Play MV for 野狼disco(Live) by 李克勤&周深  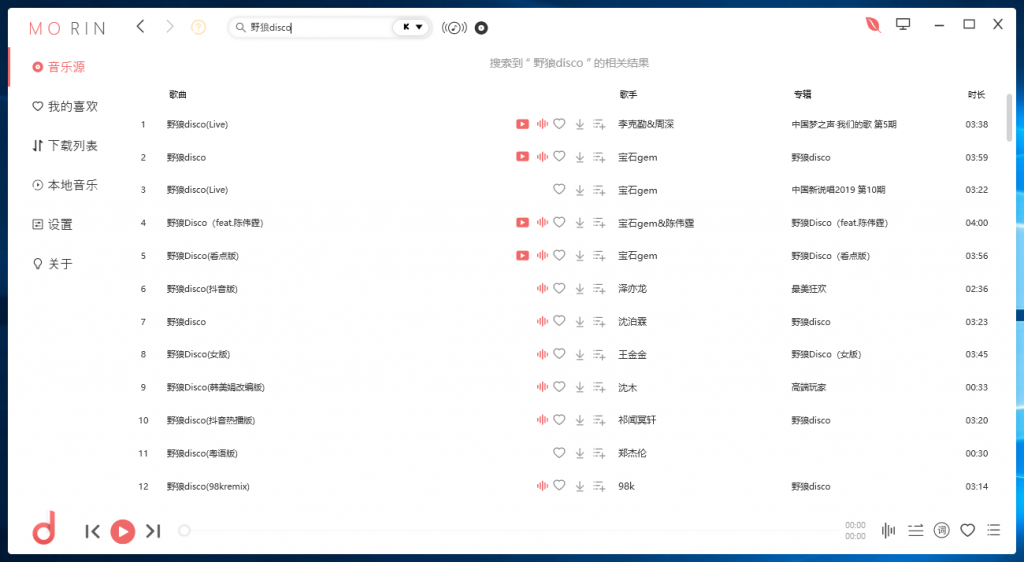click(522, 124)
